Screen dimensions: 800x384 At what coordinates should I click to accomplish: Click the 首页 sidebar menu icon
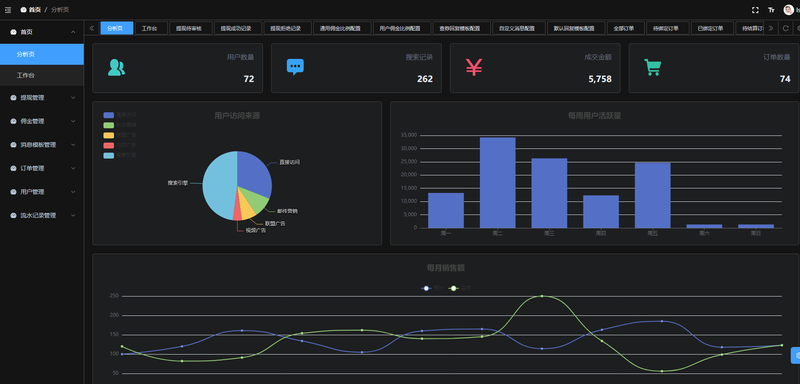tap(13, 32)
